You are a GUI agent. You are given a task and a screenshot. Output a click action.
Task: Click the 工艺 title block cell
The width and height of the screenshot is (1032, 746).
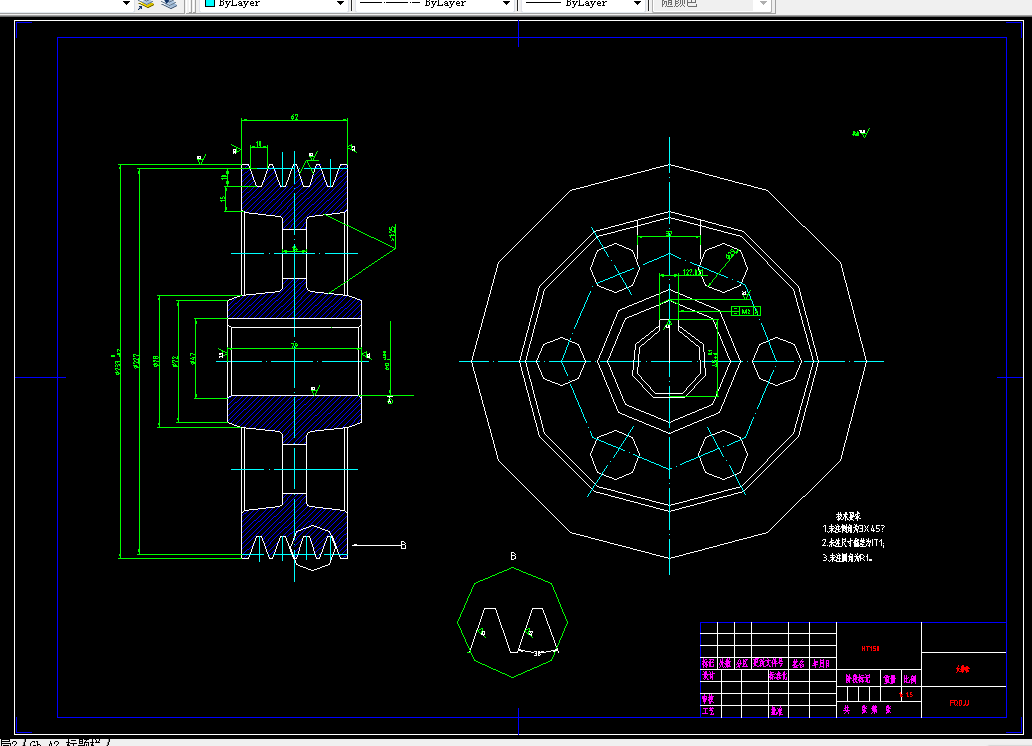point(708,711)
